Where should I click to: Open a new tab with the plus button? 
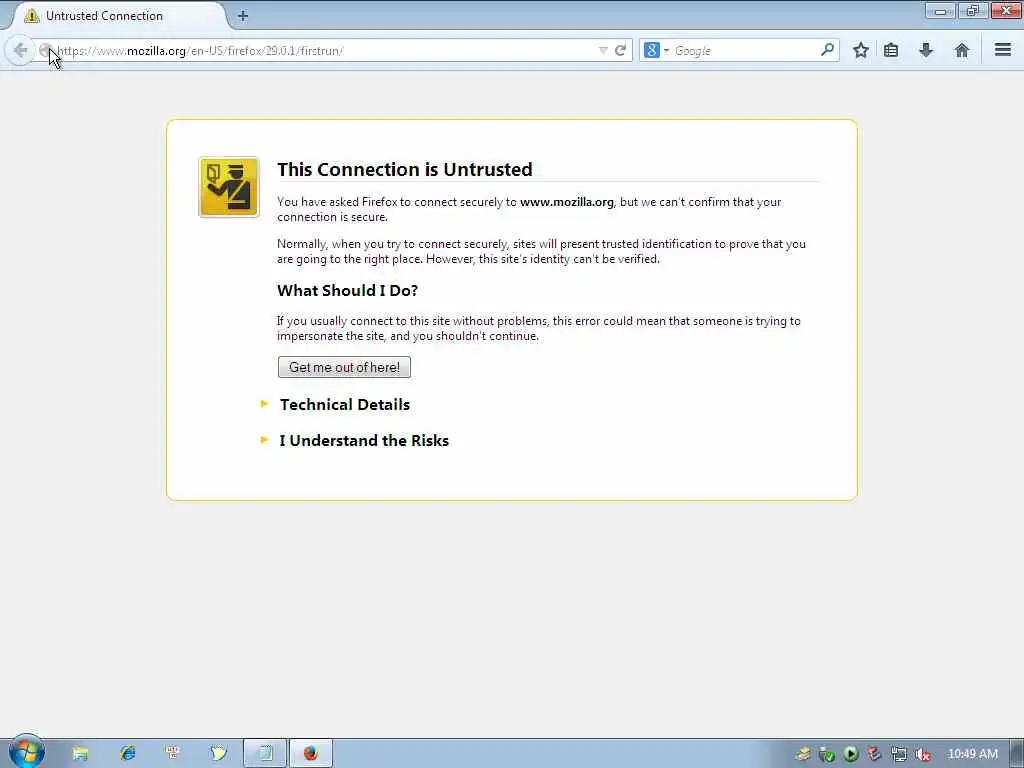[242, 16]
